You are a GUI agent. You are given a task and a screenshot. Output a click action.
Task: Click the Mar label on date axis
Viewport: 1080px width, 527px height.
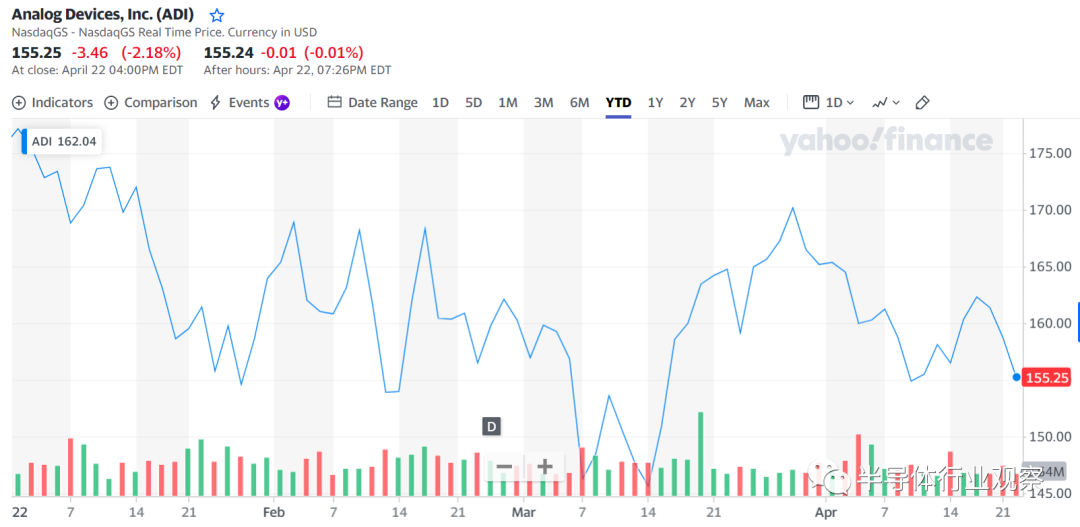(523, 513)
